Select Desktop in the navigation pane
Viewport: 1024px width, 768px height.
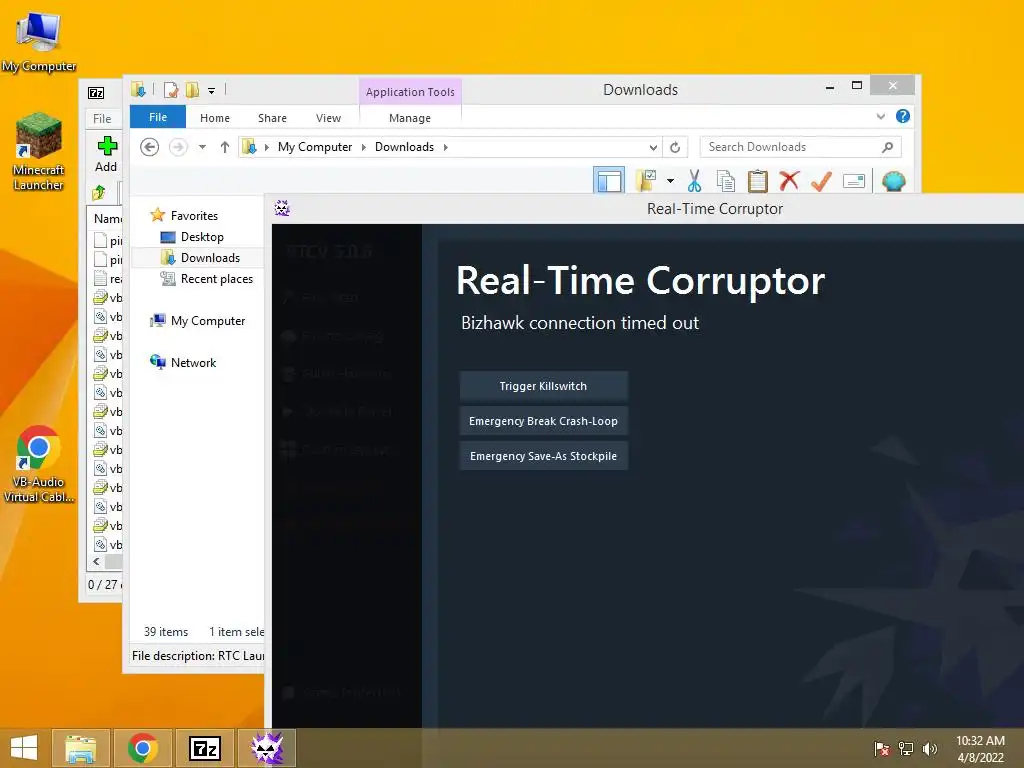click(x=202, y=236)
